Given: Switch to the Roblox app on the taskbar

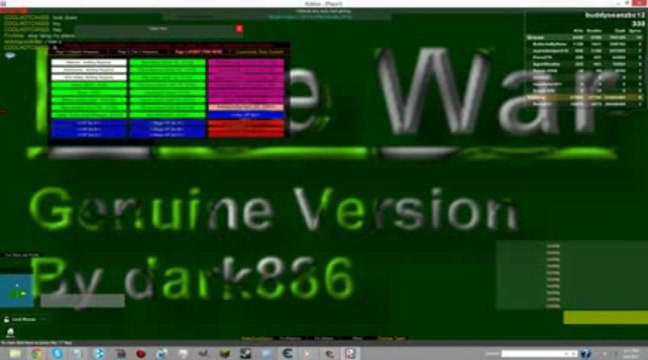Looking at the screenshot, I should click(x=350, y=353).
